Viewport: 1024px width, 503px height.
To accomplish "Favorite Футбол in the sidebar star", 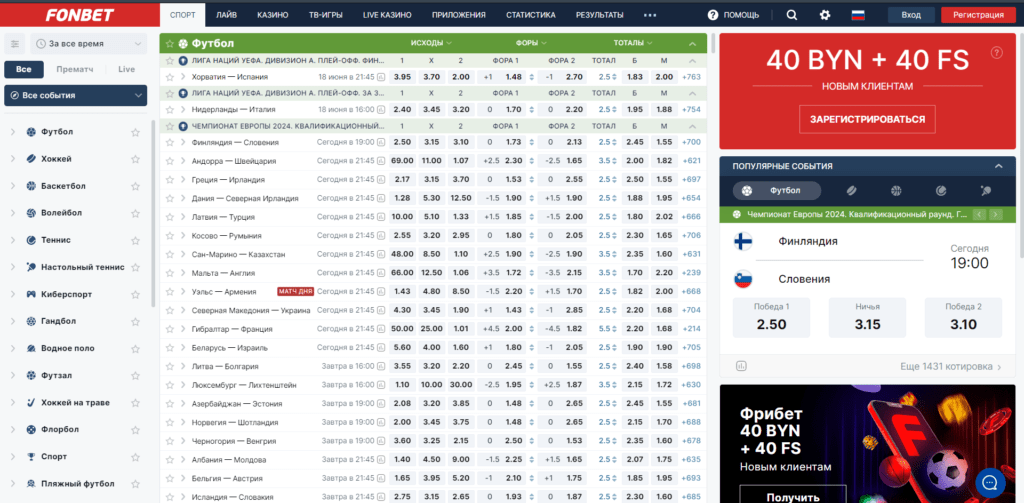I will pos(135,132).
